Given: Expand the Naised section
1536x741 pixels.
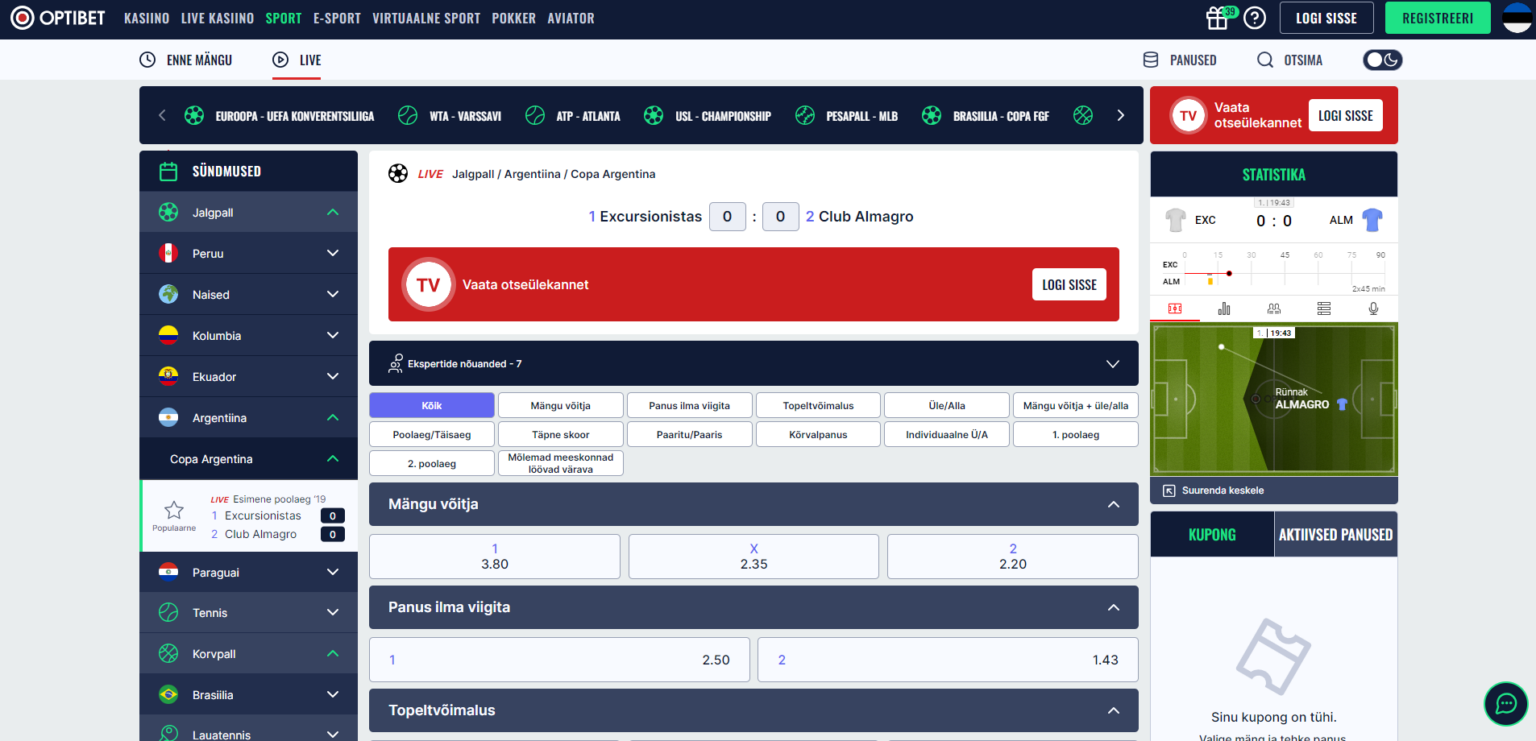Looking at the screenshot, I should tap(333, 294).
